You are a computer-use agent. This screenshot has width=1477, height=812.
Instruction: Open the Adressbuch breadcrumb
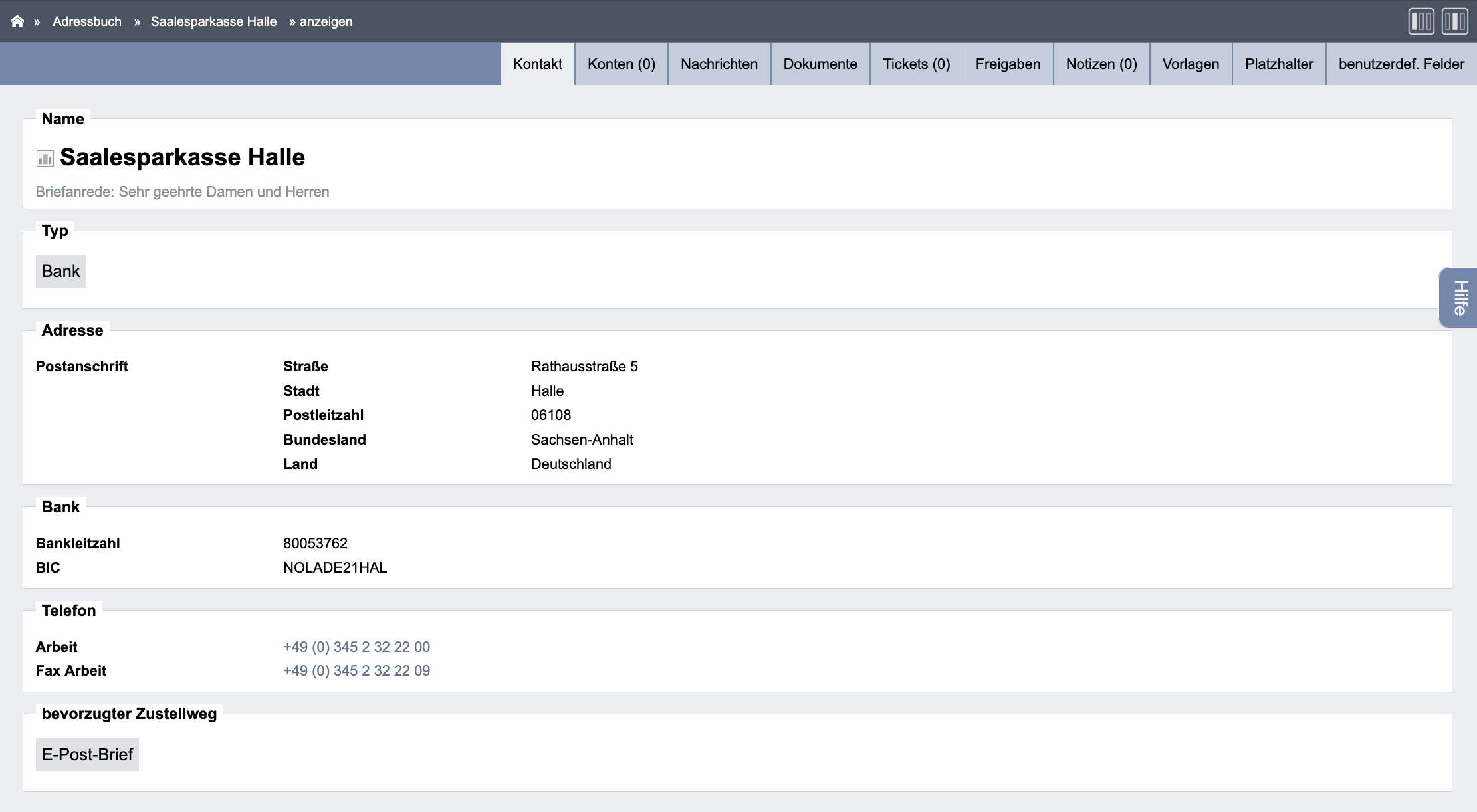(x=87, y=21)
